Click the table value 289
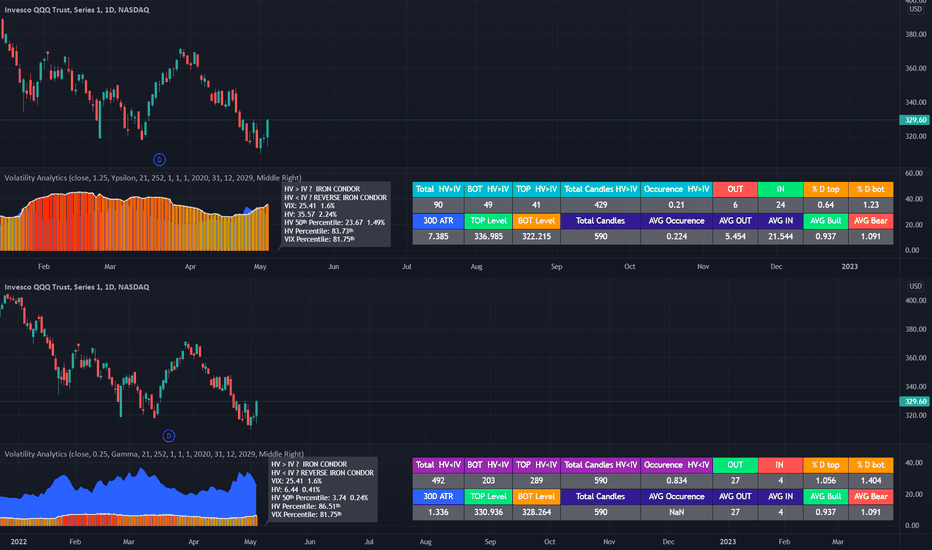Image resolution: width=932 pixels, height=550 pixels. [x=536, y=480]
